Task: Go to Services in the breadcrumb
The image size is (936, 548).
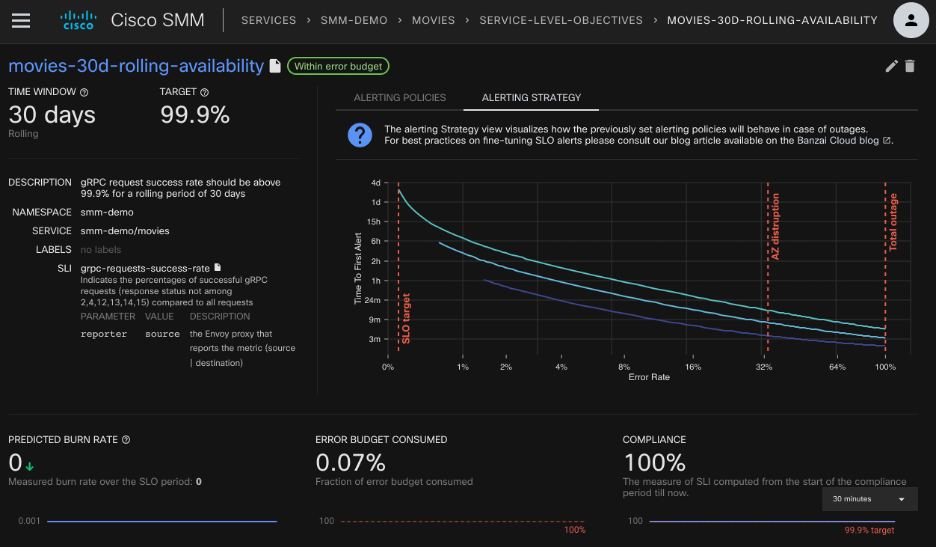Action: pos(268,20)
